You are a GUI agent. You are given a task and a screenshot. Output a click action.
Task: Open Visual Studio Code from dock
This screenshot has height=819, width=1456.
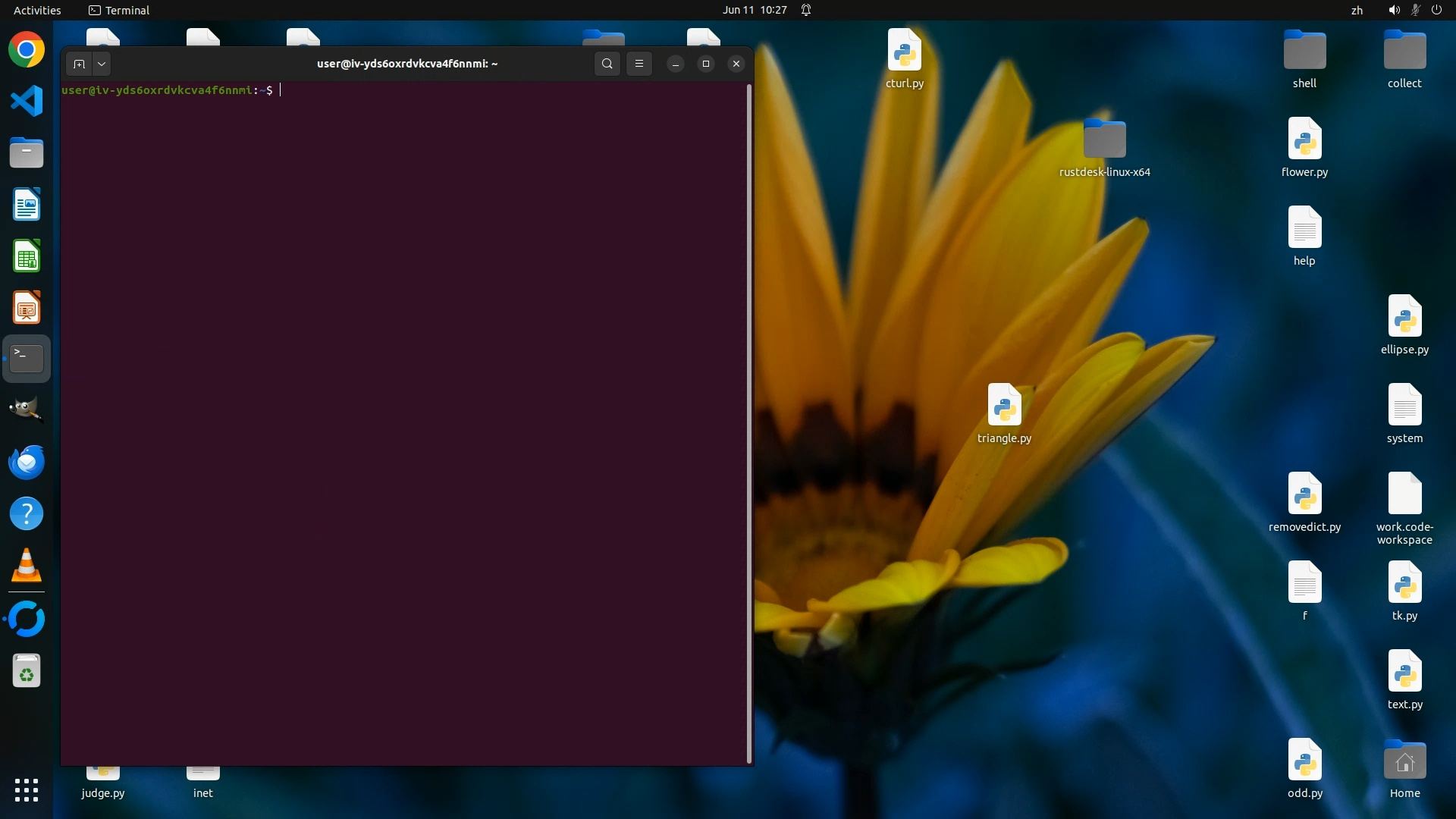[27, 102]
